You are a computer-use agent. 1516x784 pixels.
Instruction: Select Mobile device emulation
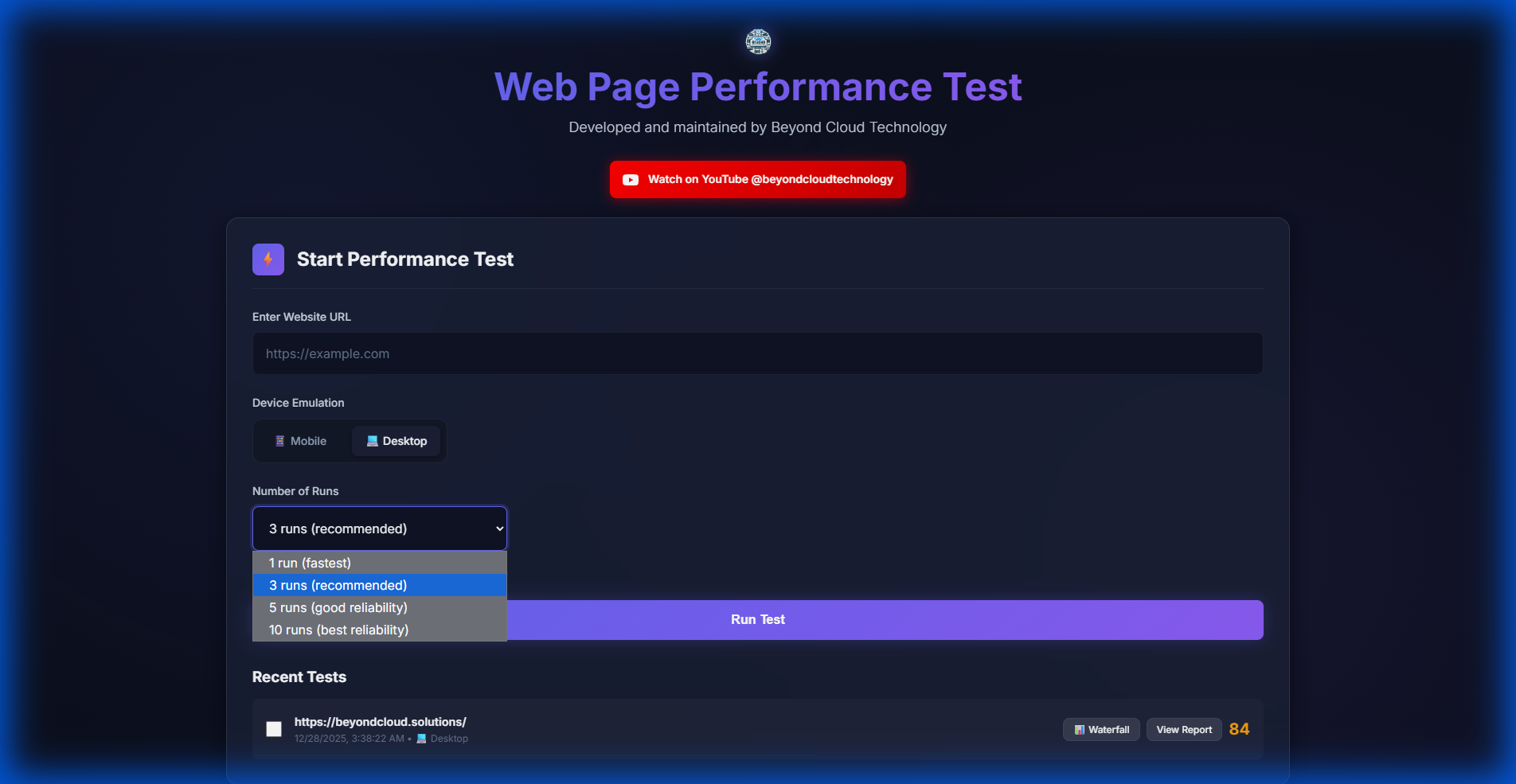301,441
